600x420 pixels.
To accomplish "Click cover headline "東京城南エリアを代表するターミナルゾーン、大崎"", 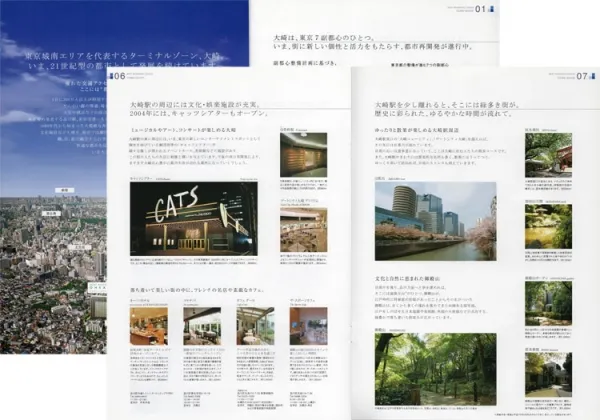I will pyautogui.click(x=122, y=56).
